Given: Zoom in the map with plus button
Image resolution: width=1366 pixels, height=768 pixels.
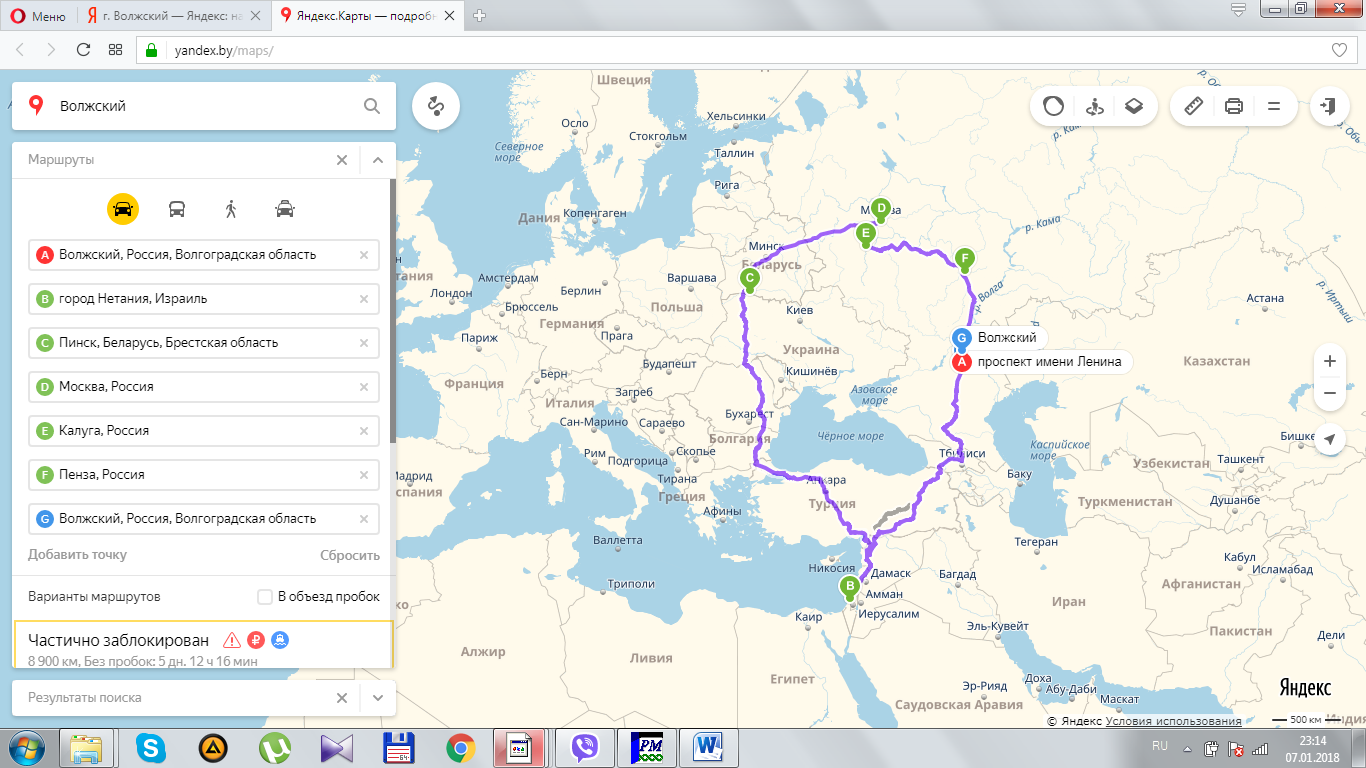Looking at the screenshot, I should click(x=1329, y=361).
